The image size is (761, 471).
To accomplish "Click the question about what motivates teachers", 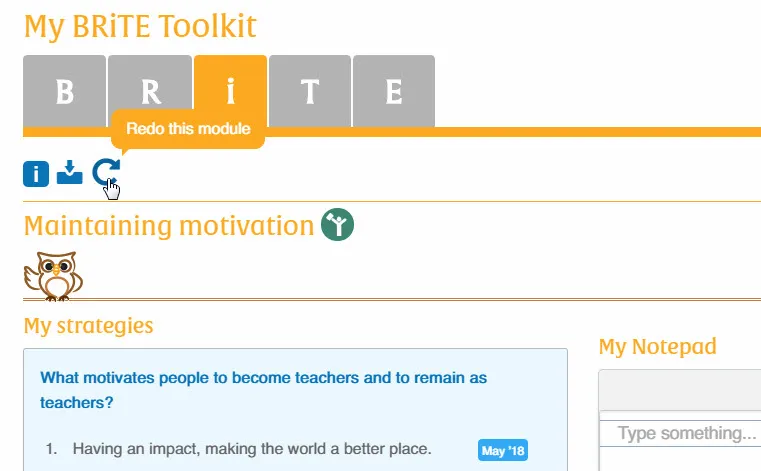I will pos(263,391).
